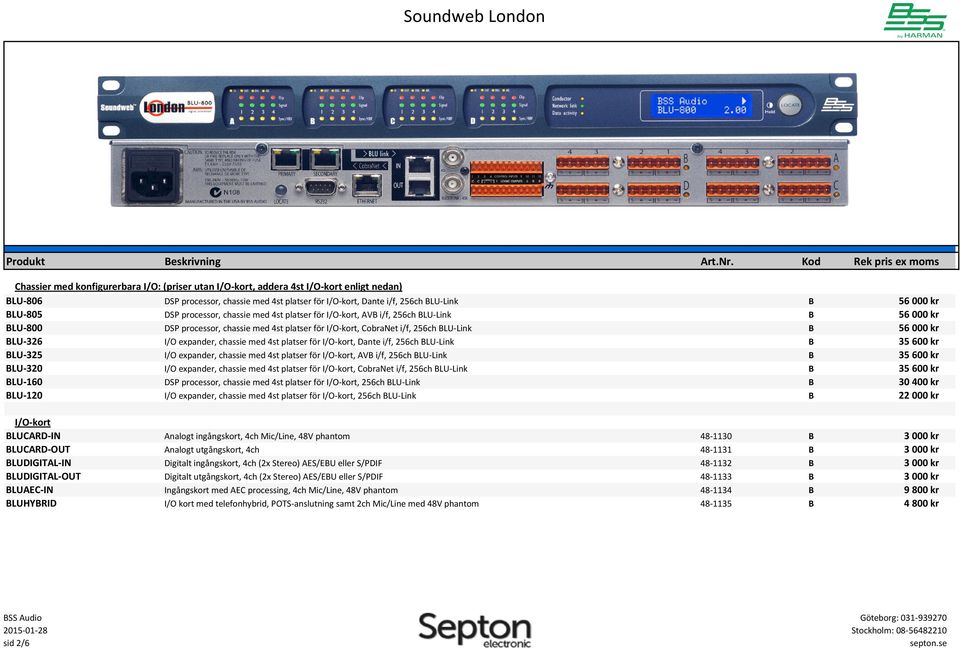Click the Stockholm phone number
This screenshot has width=960, height=648.
[899, 630]
